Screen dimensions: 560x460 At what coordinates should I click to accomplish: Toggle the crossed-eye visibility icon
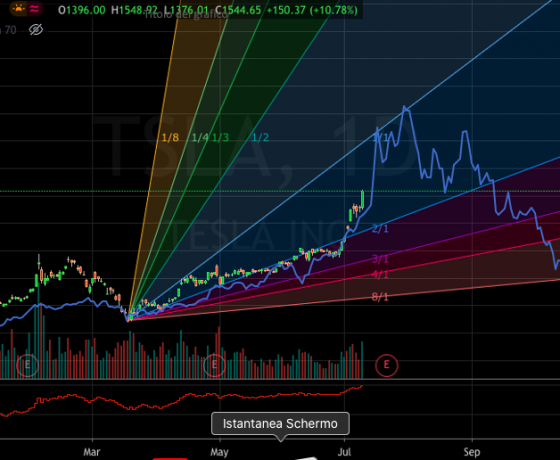click(x=36, y=30)
